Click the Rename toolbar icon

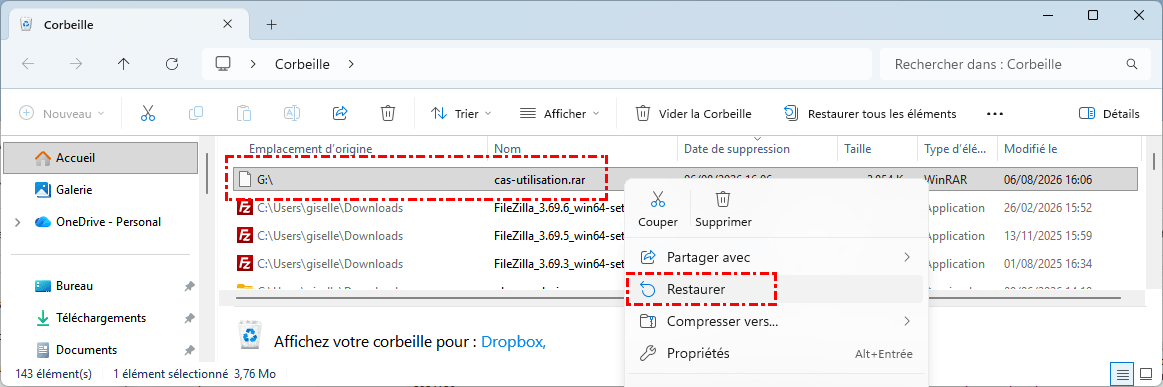click(x=291, y=113)
